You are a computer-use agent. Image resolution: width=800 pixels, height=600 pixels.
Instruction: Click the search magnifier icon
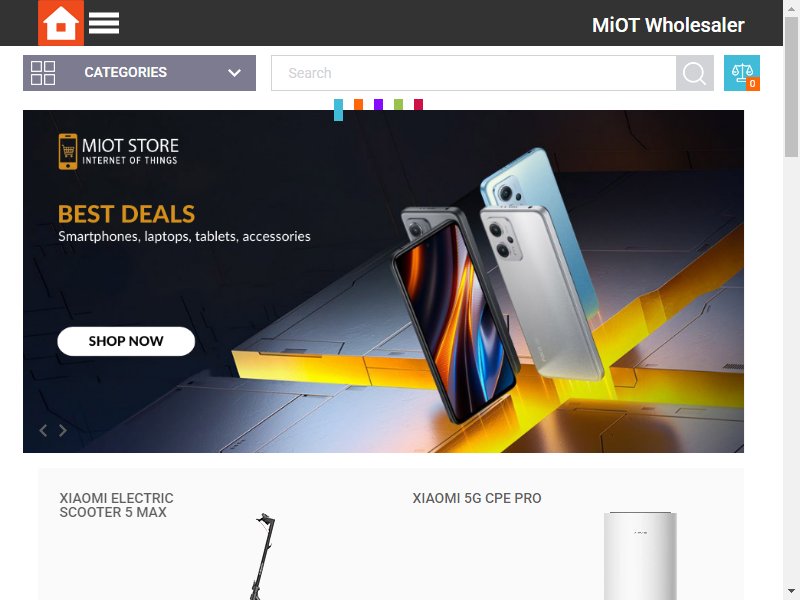tap(694, 73)
